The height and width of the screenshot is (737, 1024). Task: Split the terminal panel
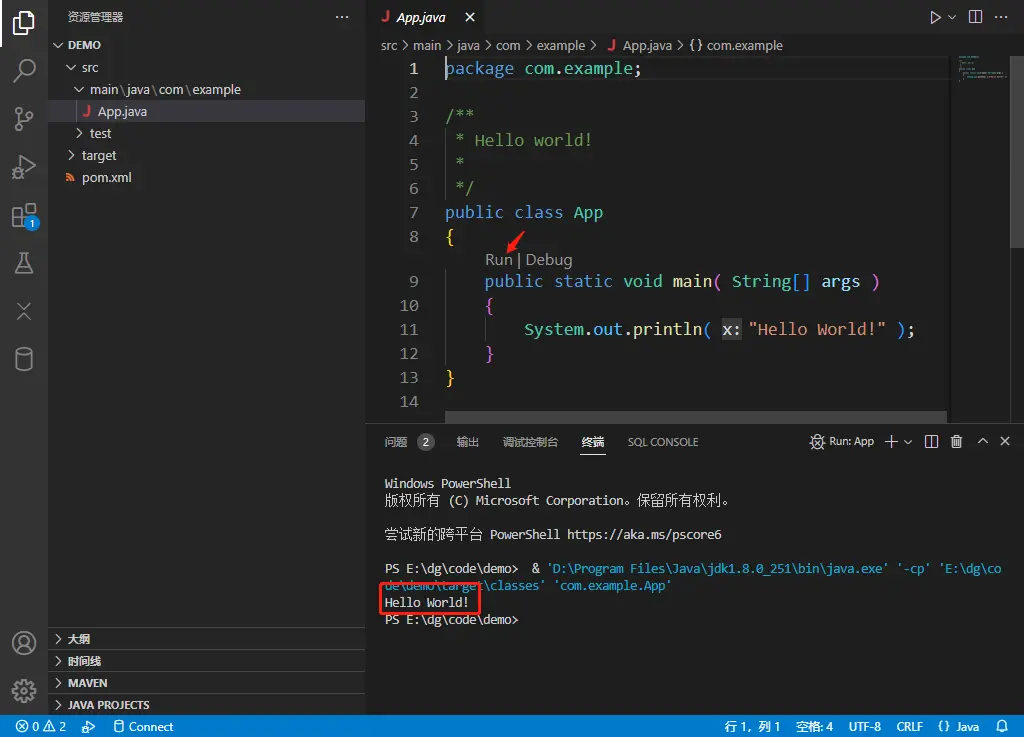(x=931, y=442)
